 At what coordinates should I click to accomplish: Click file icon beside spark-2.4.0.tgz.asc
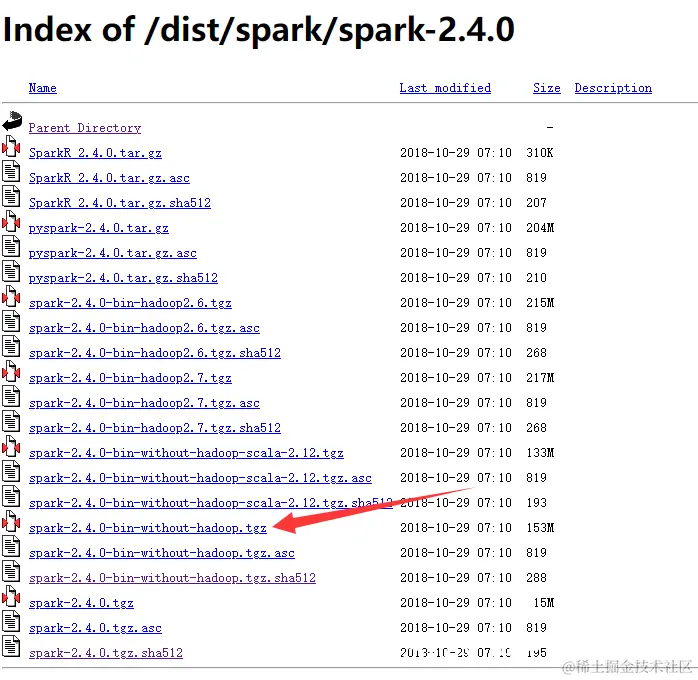[11, 620]
